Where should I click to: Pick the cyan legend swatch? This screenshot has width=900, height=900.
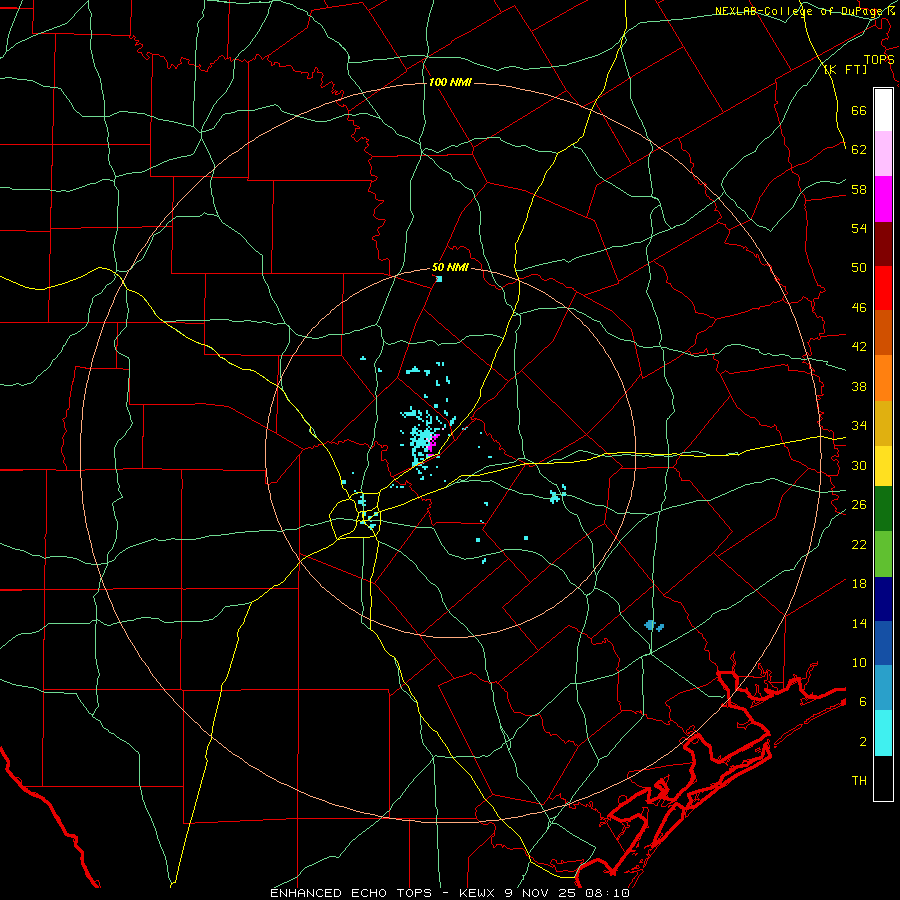[x=883, y=733]
